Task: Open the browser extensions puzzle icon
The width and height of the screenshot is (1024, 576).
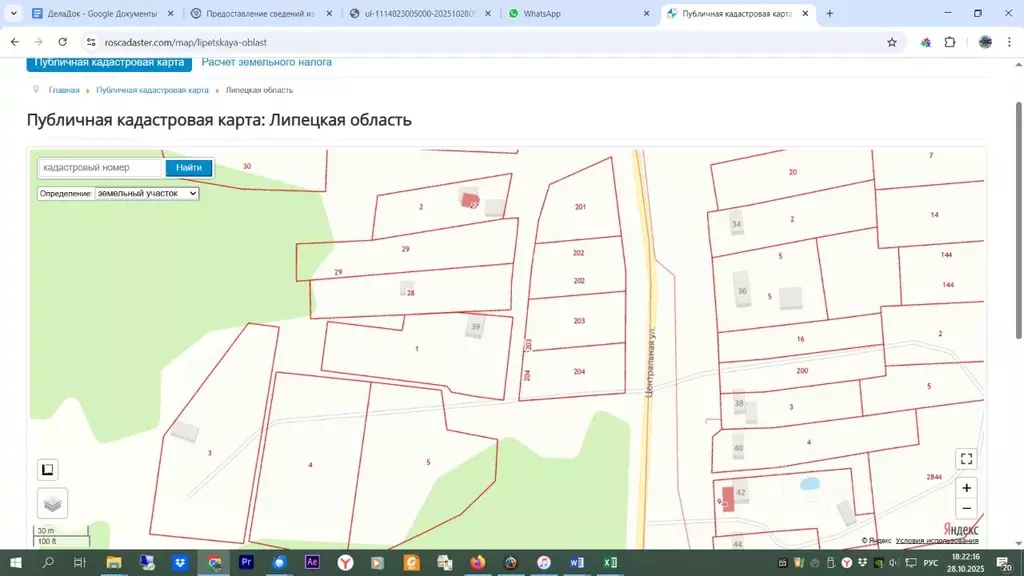Action: tap(949, 42)
